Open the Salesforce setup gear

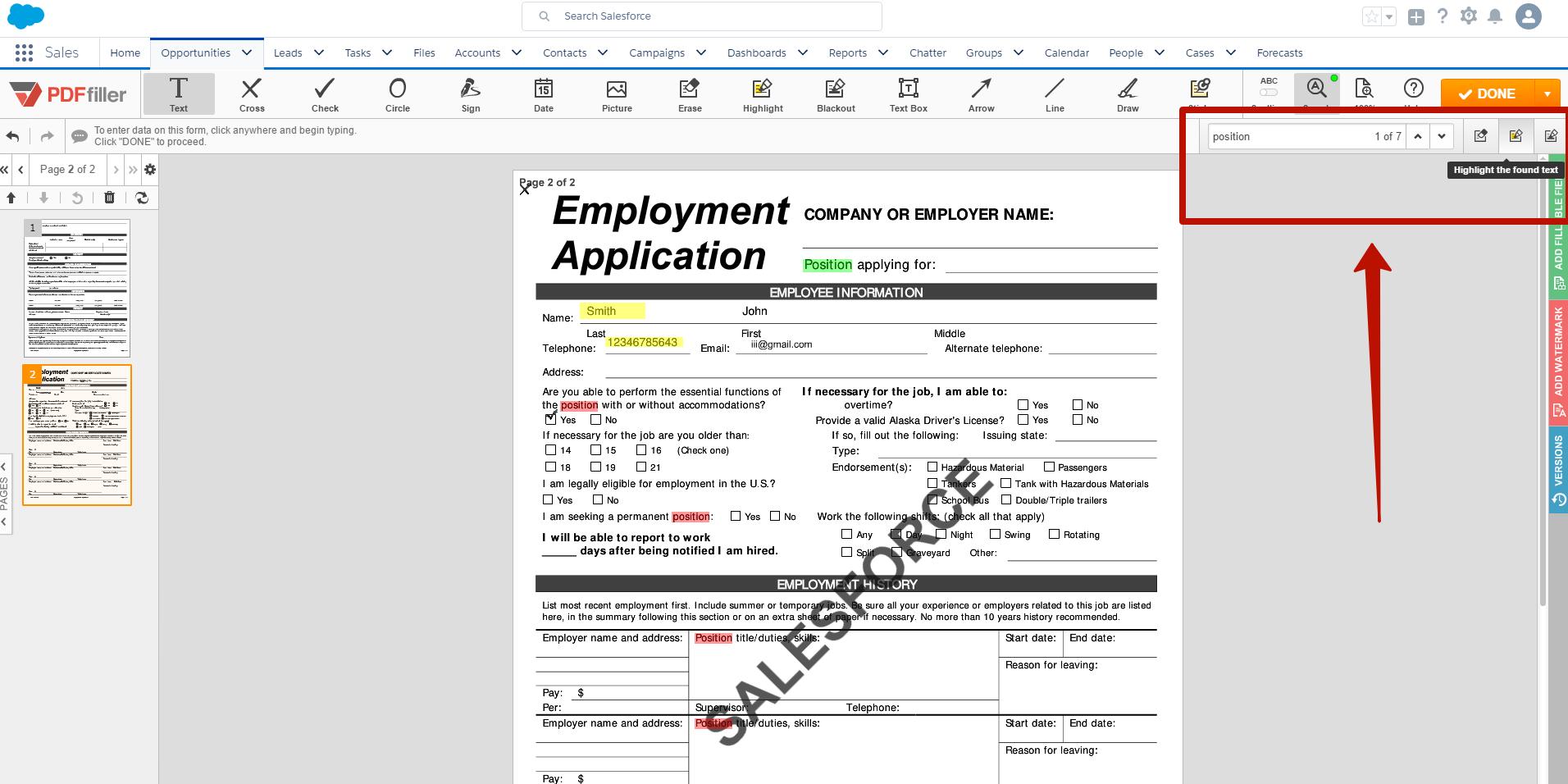point(1469,16)
